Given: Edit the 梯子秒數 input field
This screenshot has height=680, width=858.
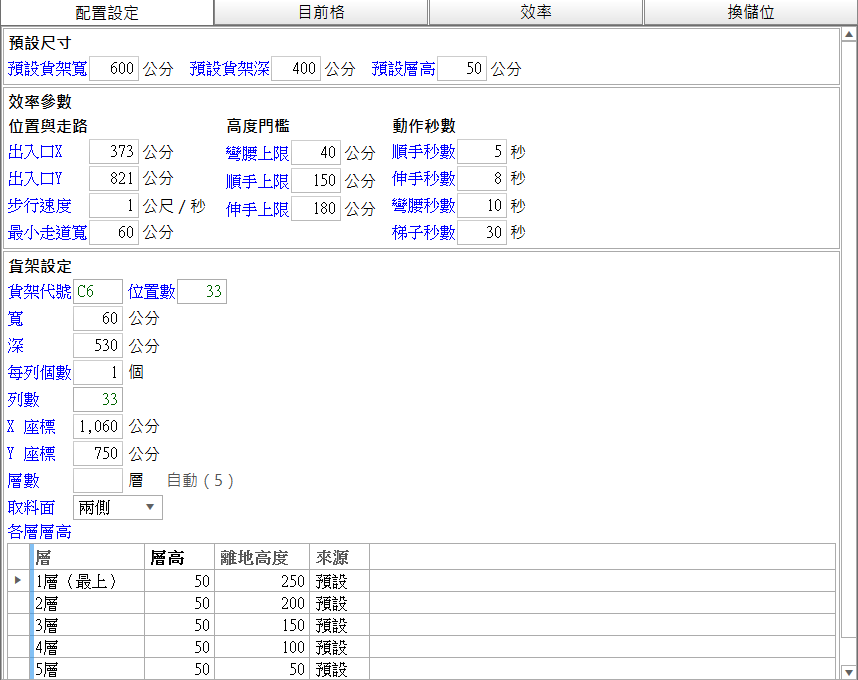Looking at the screenshot, I should click(482, 233).
